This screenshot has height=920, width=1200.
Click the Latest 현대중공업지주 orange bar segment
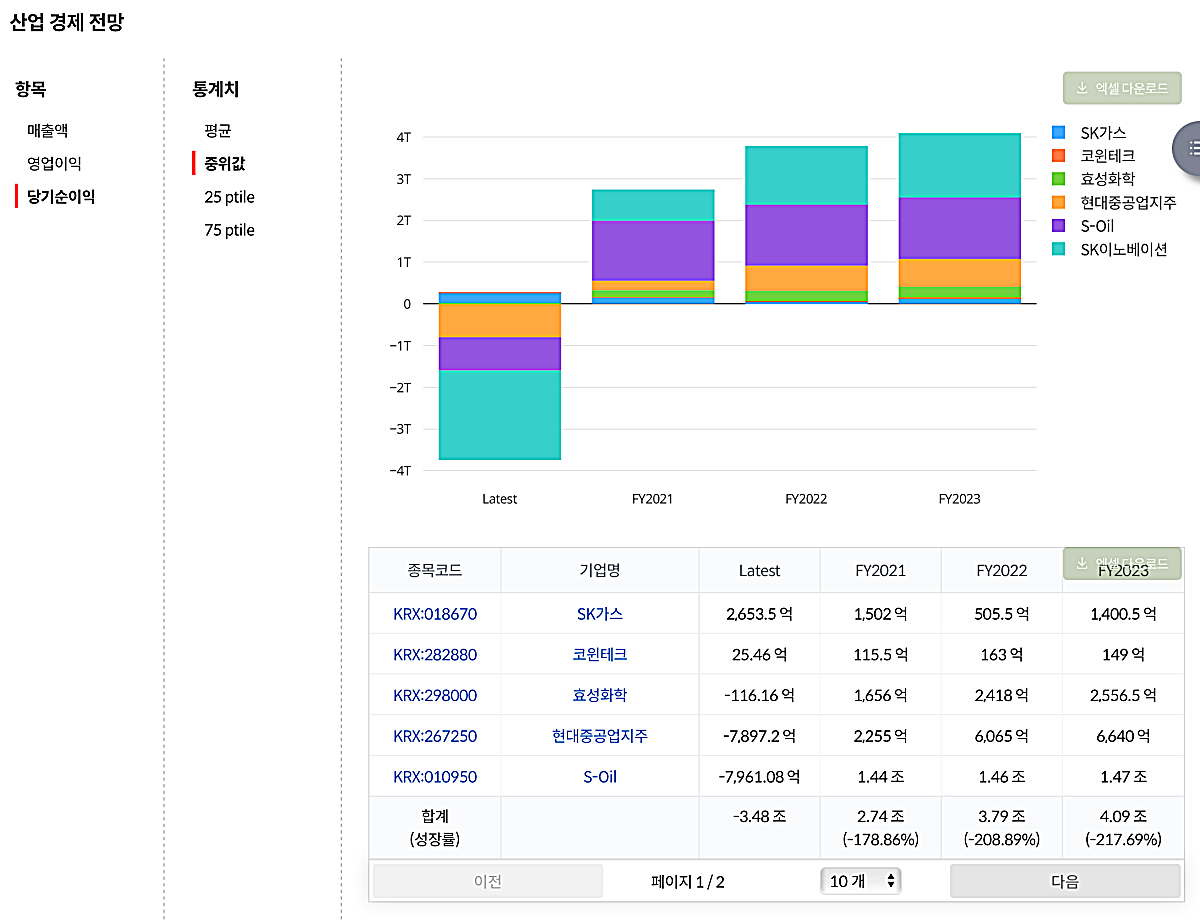(x=499, y=321)
